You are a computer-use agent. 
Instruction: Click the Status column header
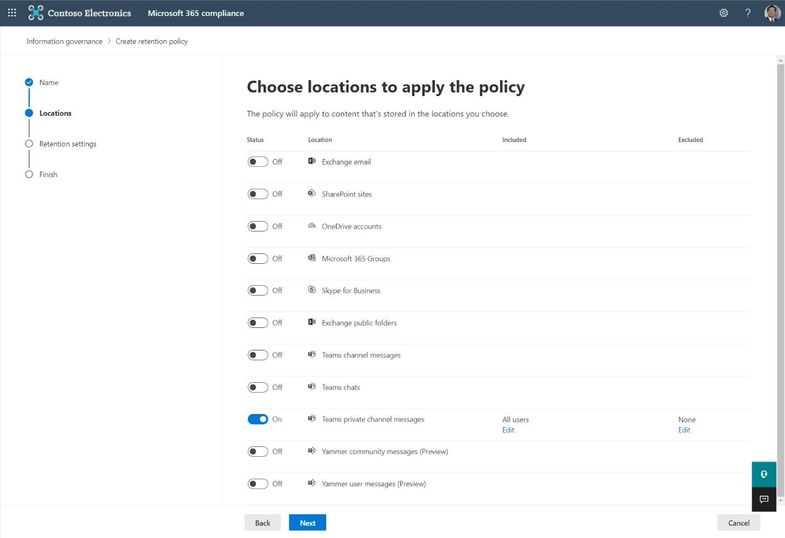(255, 140)
